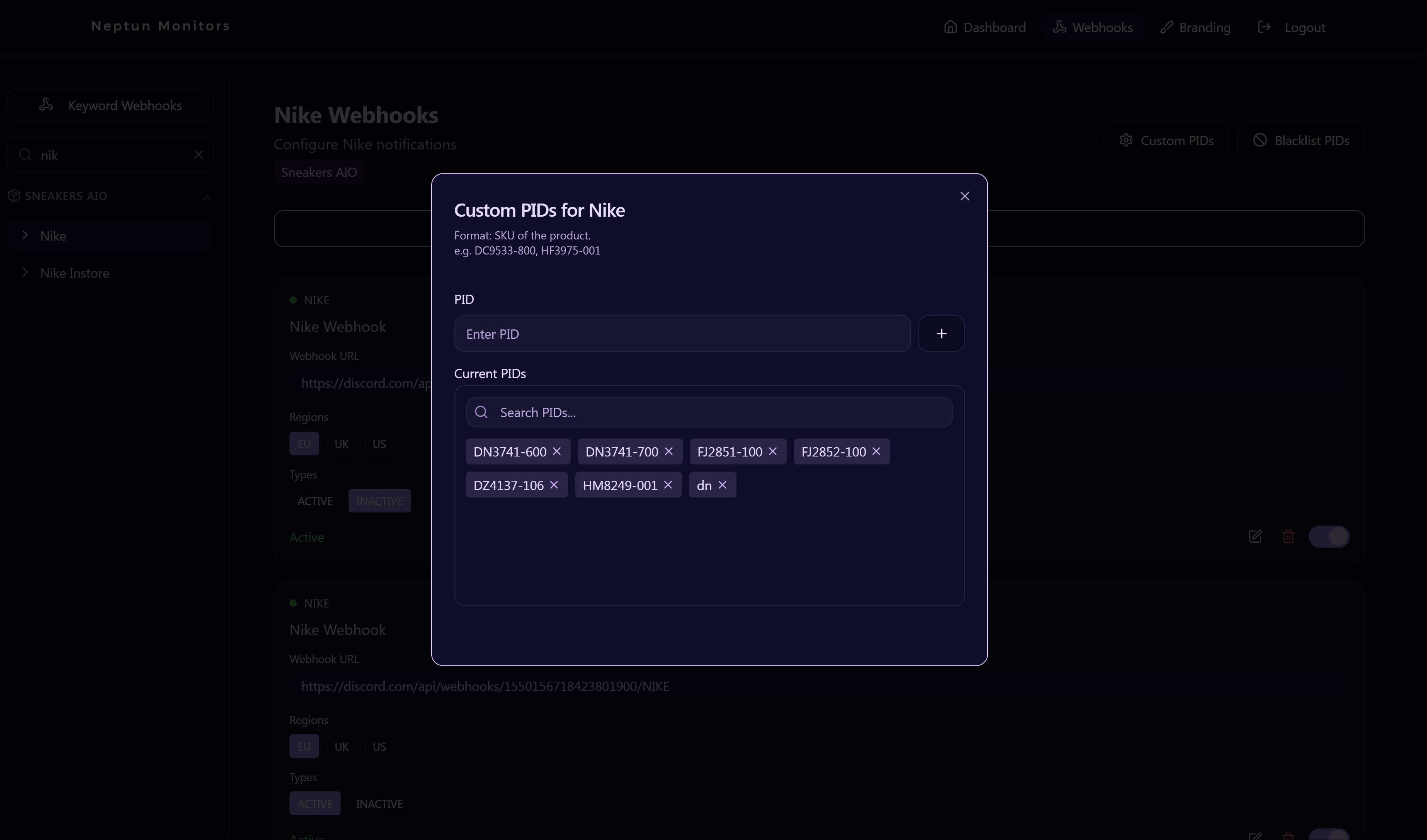Open the Branding nav item

1195,27
